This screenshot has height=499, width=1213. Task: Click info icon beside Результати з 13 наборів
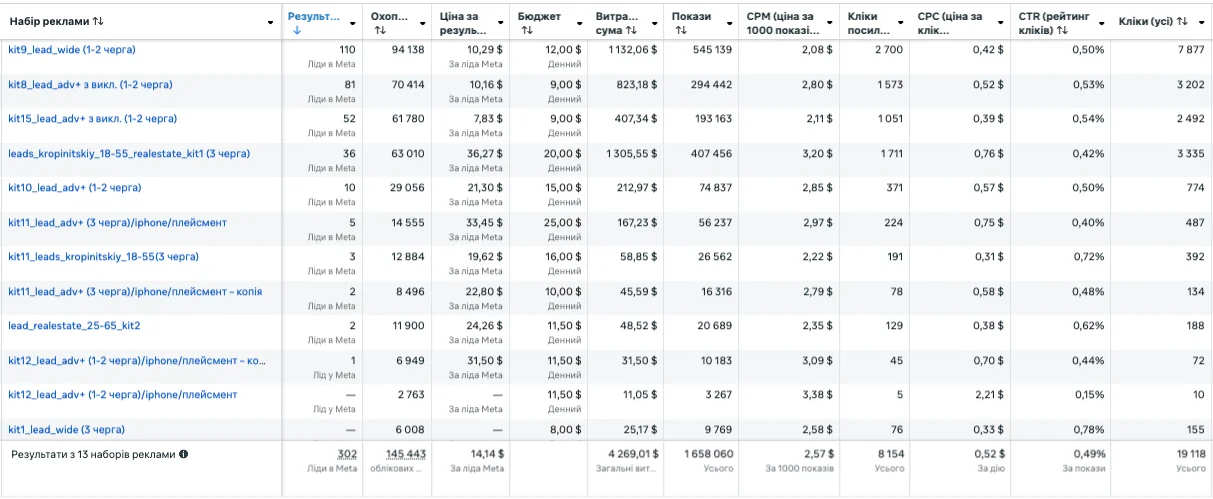tap(183, 454)
